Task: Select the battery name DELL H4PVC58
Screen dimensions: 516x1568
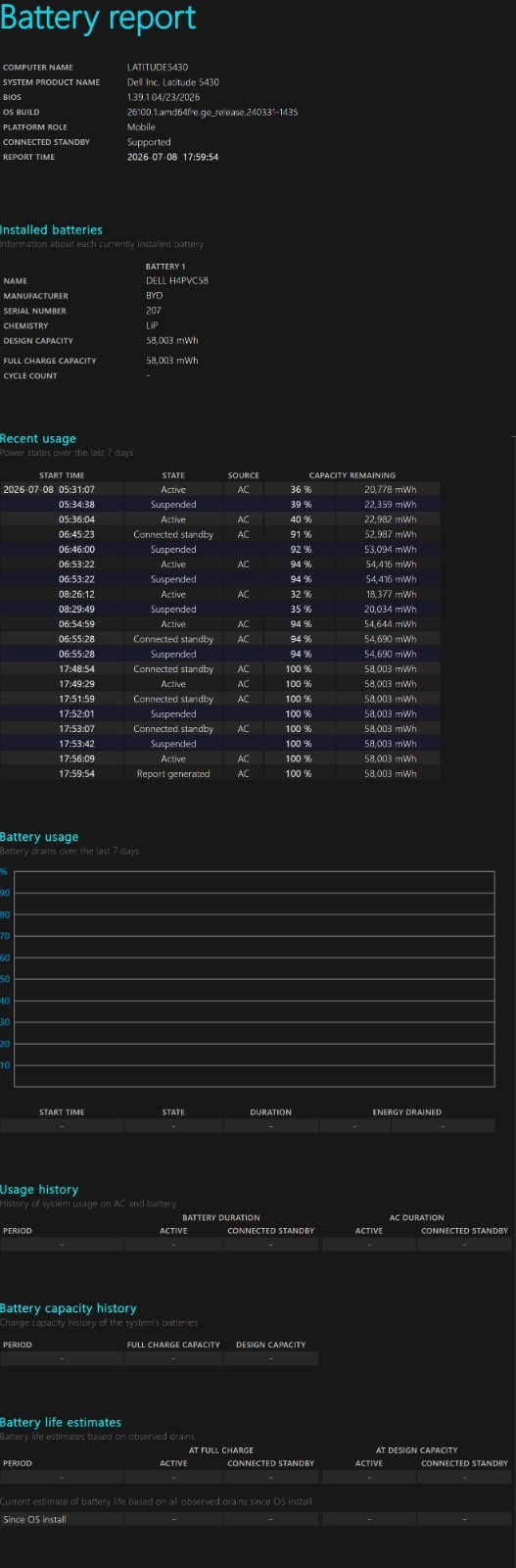Action: point(177,280)
